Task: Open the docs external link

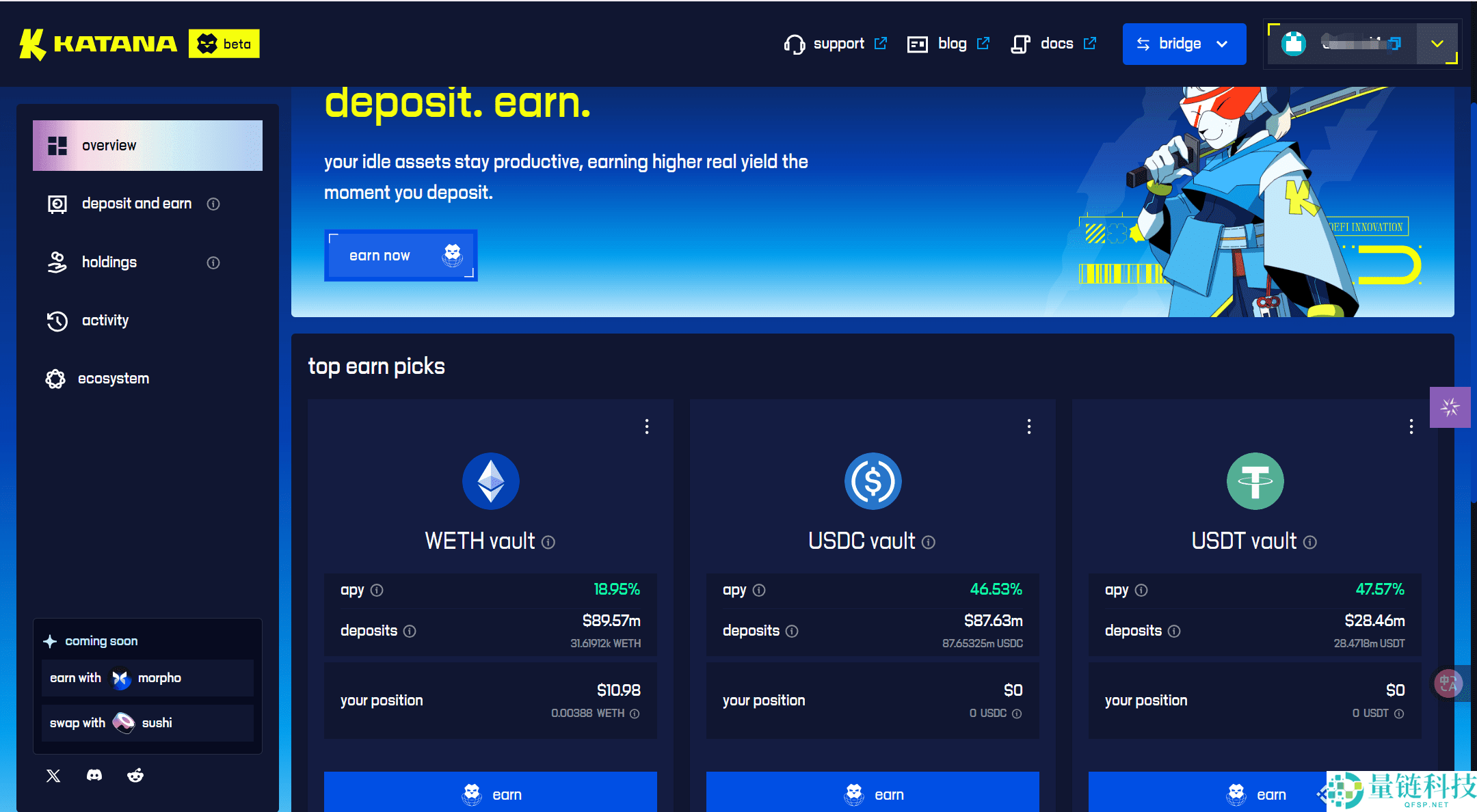Action: tap(1055, 44)
